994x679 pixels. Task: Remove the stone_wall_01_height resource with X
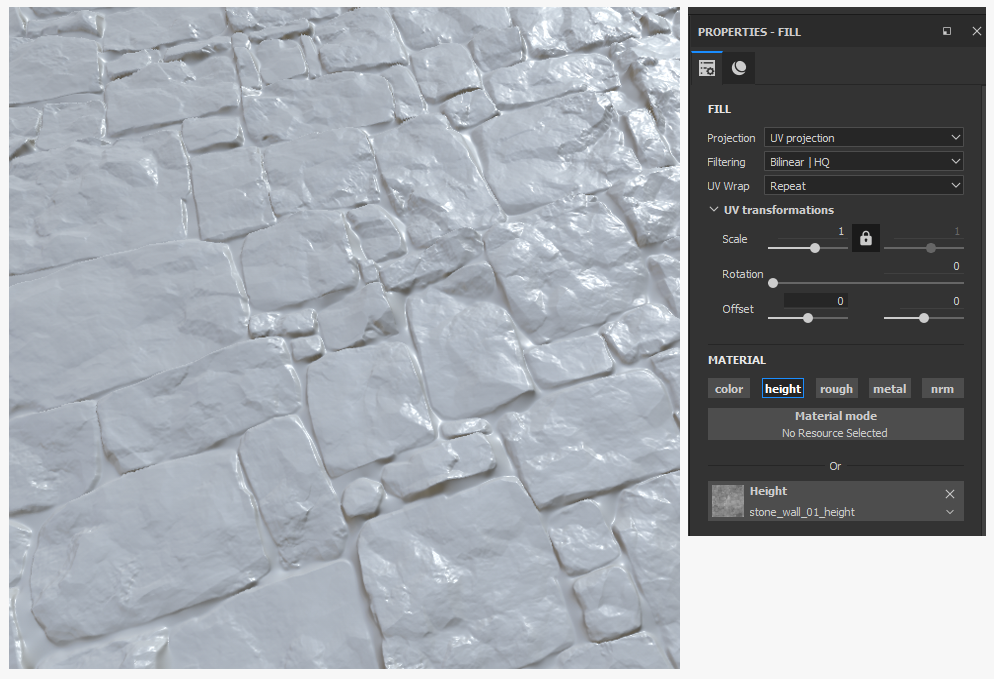click(x=950, y=493)
